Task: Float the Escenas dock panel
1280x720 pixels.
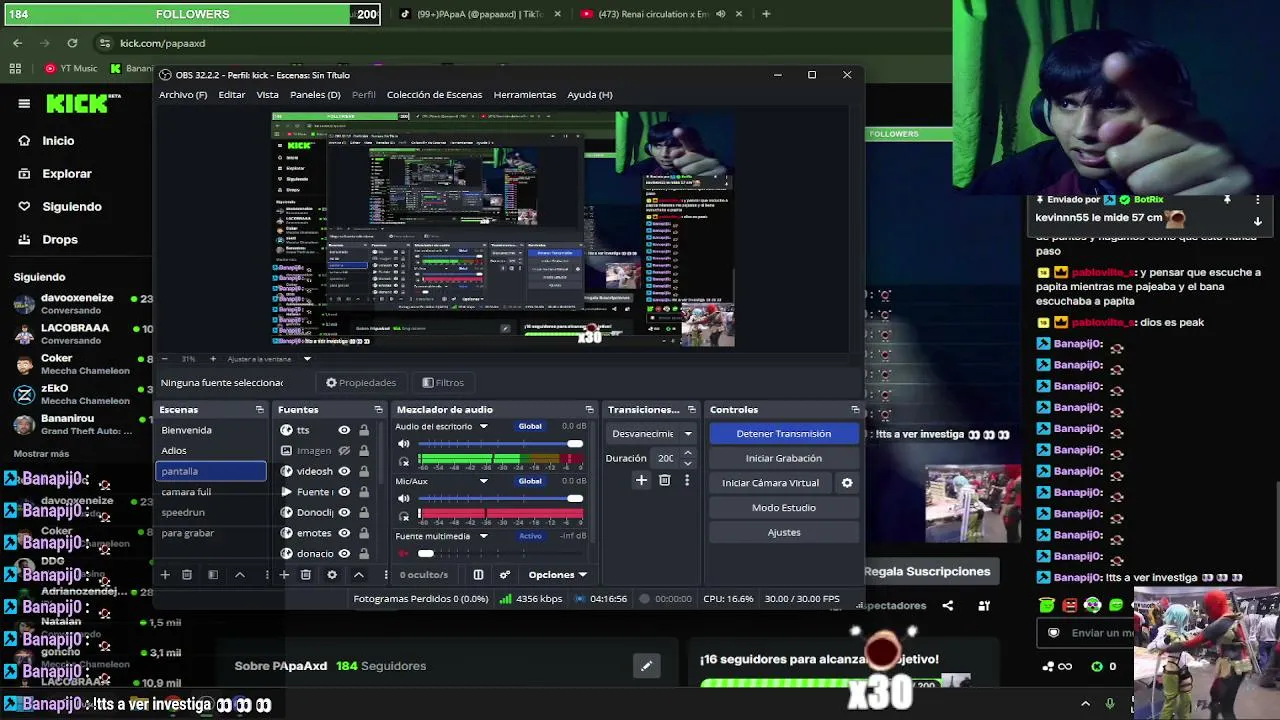Action: coord(260,410)
